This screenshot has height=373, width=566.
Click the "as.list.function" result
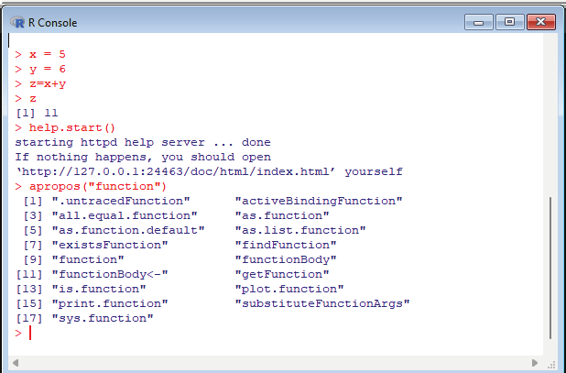[300, 230]
